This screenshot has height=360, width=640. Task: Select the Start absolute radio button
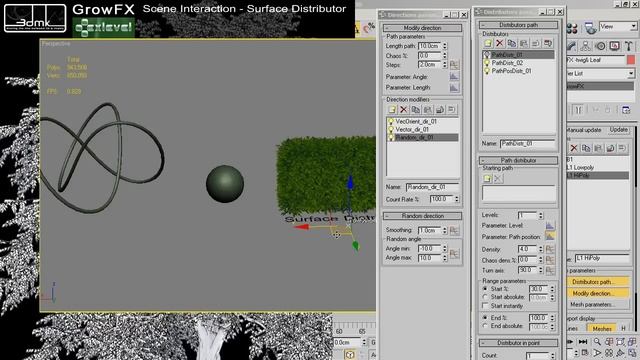coord(485,297)
